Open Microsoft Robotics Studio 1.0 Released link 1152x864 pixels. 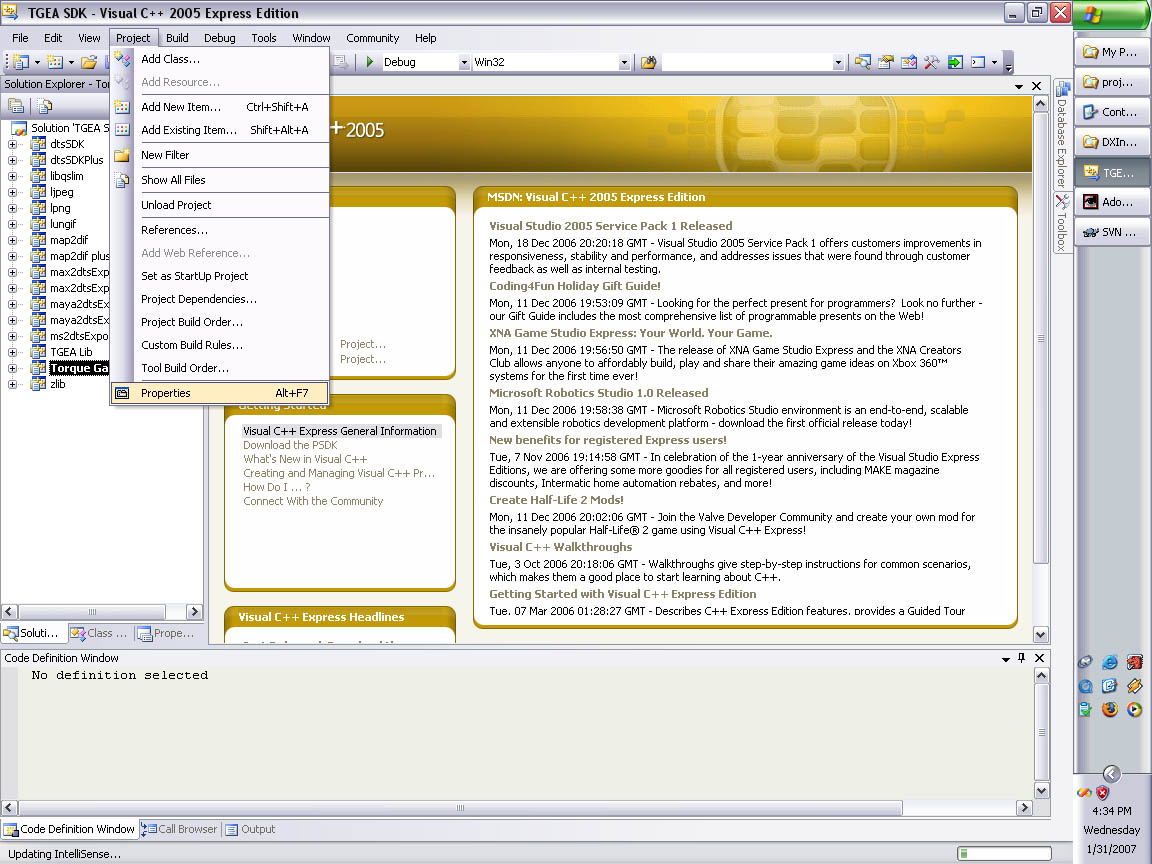pos(599,393)
